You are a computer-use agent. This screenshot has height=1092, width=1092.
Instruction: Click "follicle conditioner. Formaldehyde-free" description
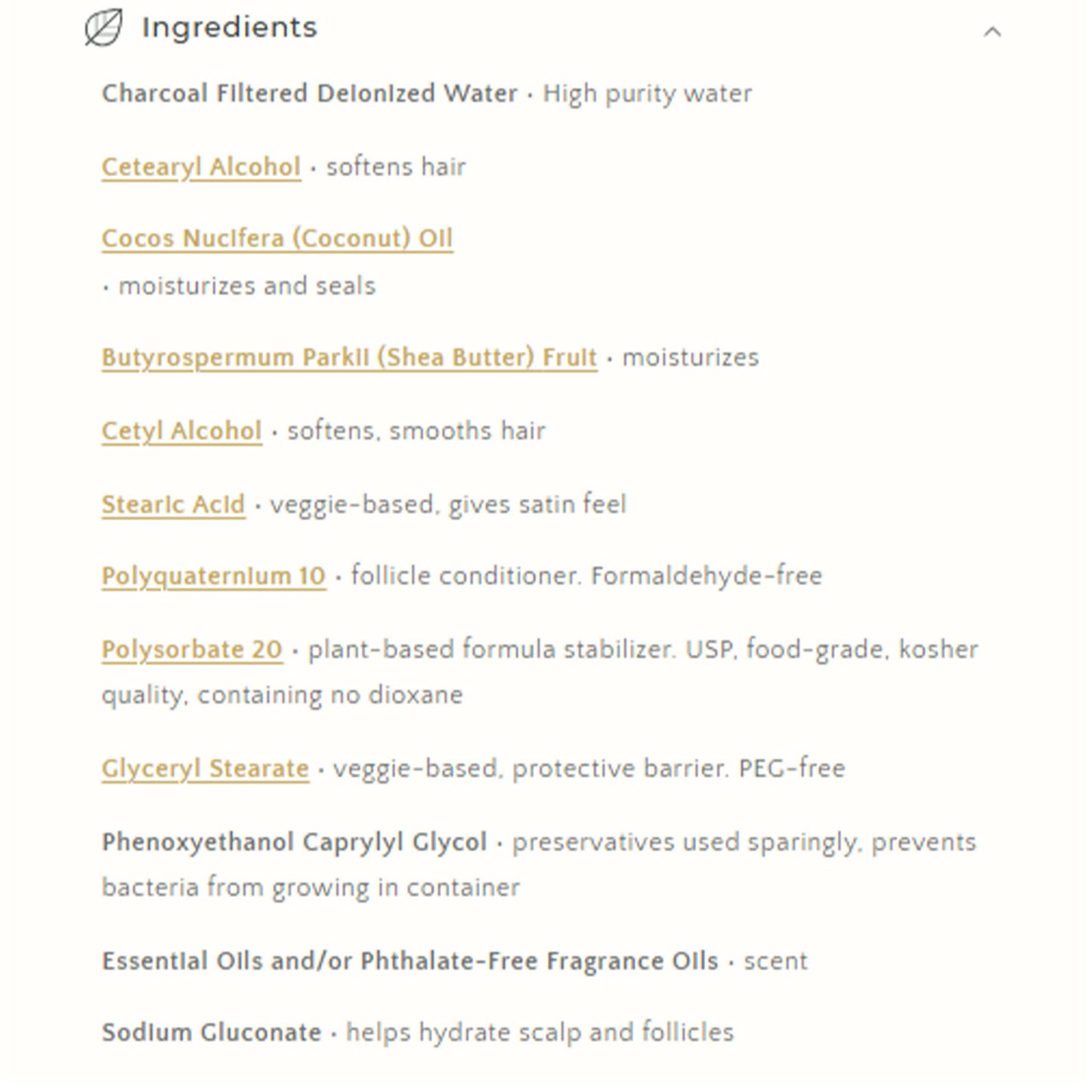point(586,576)
